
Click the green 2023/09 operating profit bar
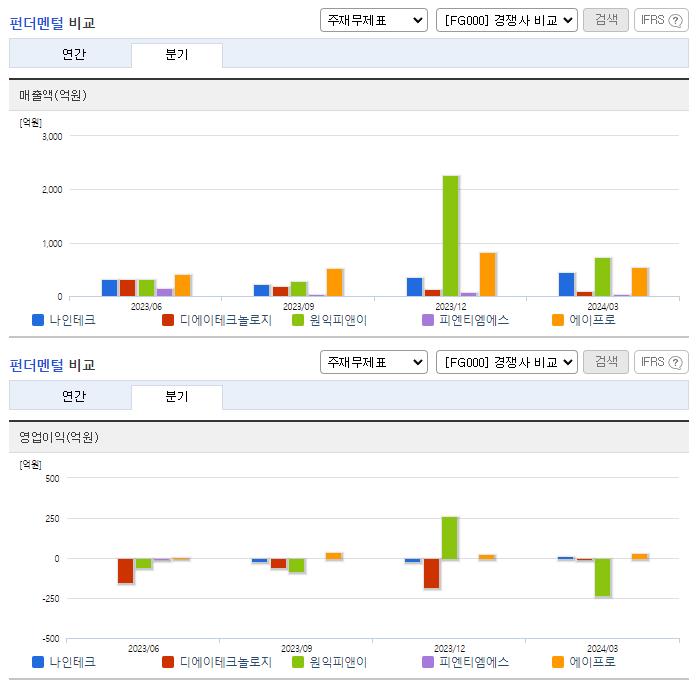pos(296,565)
